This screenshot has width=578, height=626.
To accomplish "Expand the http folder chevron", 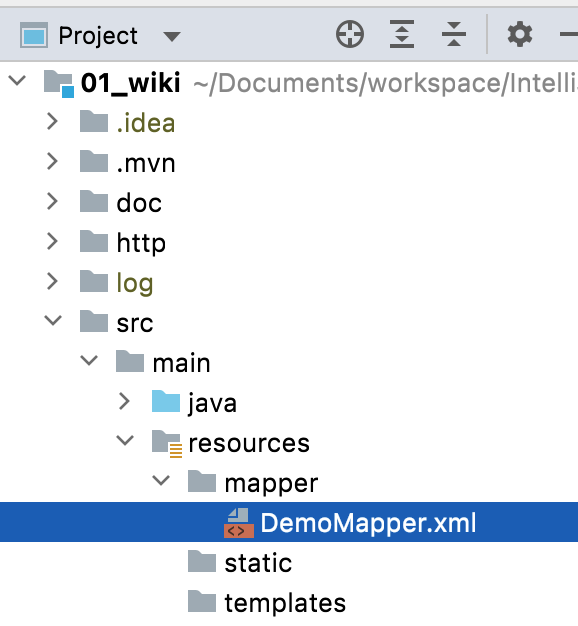I will pos(52,241).
